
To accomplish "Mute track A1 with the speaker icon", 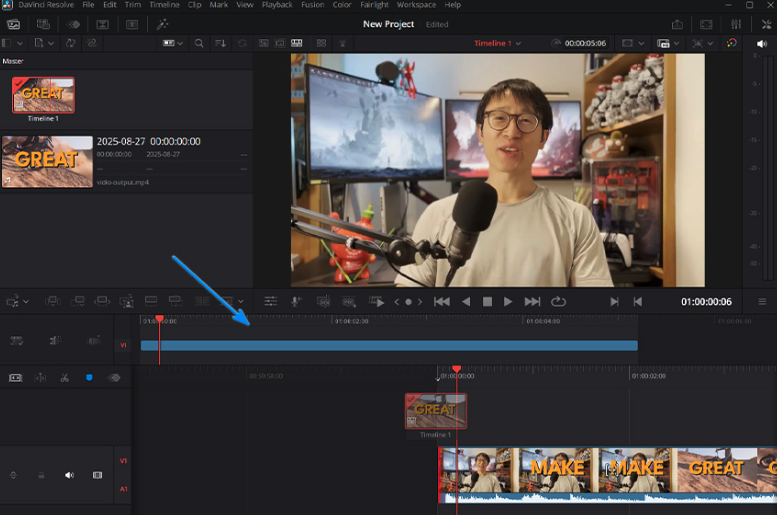I will coord(69,475).
